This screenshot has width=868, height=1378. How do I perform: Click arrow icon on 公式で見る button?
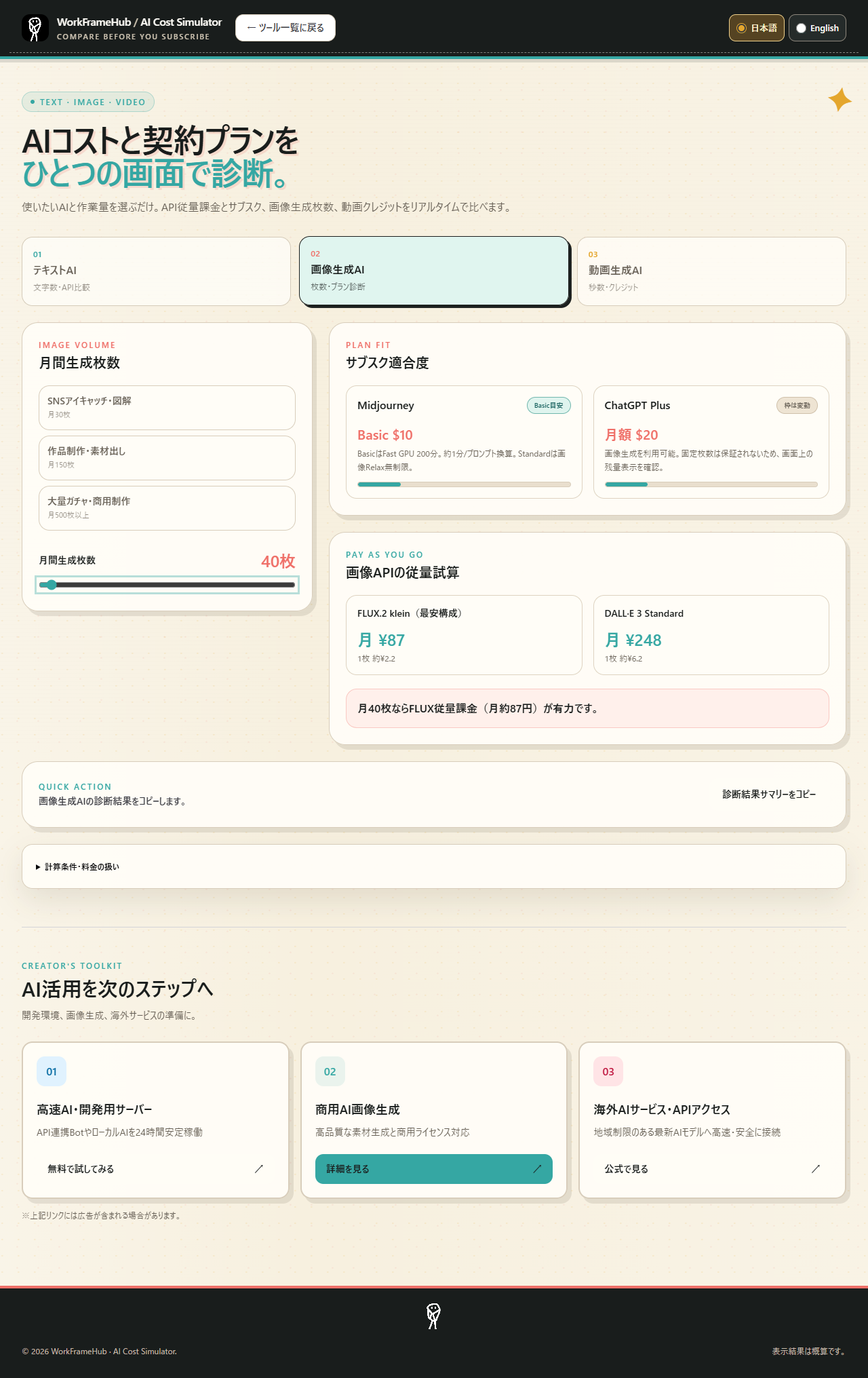click(816, 1169)
